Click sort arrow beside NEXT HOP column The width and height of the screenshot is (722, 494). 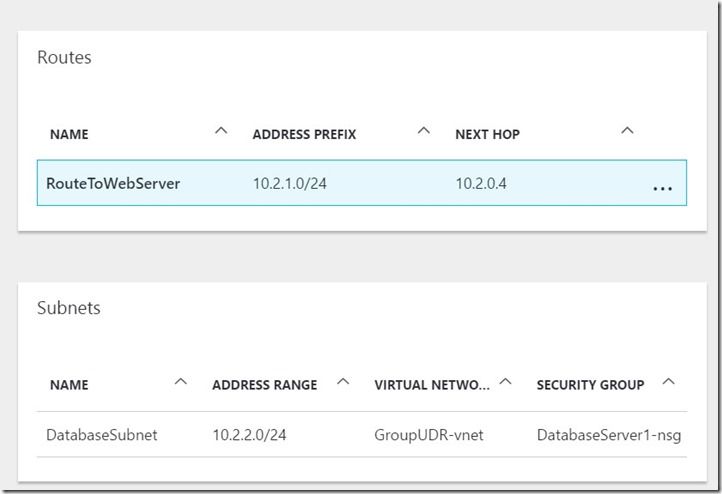tap(627, 131)
